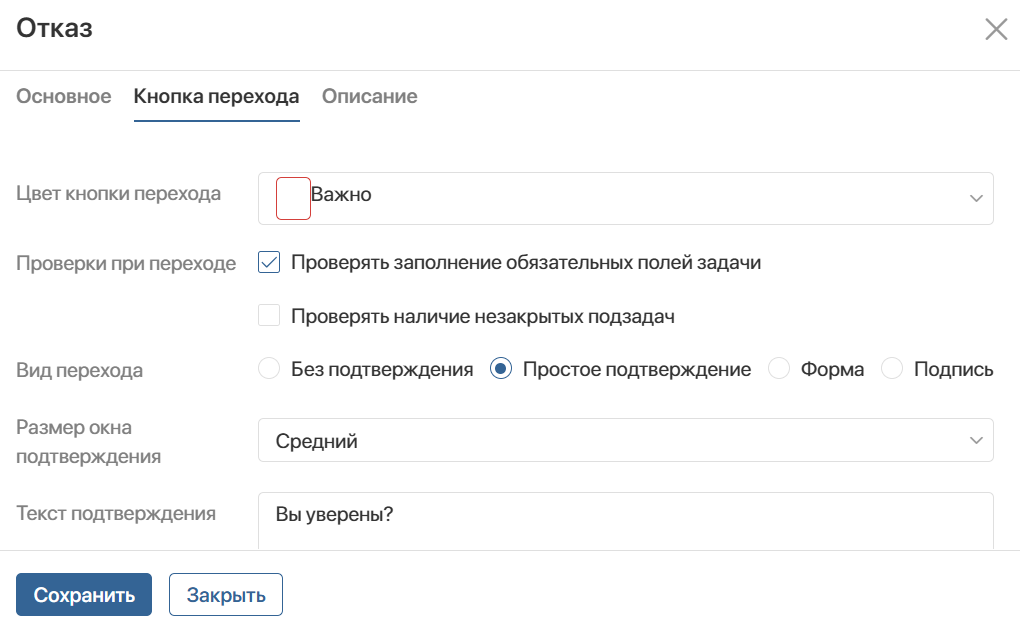The height and width of the screenshot is (623, 1020).
Task: Choose the Форма radio option
Action: pos(779,368)
